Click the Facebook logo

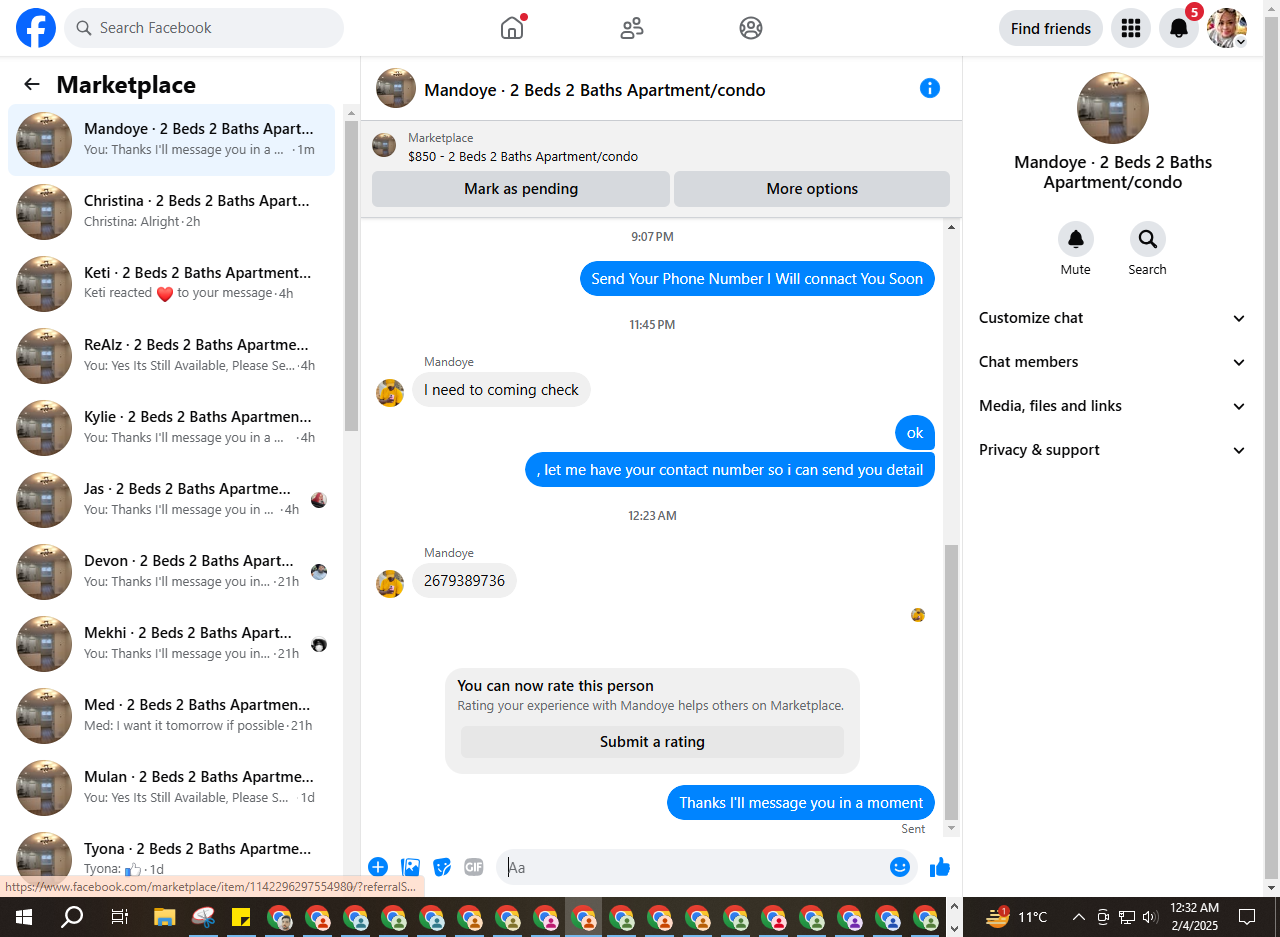click(x=36, y=28)
